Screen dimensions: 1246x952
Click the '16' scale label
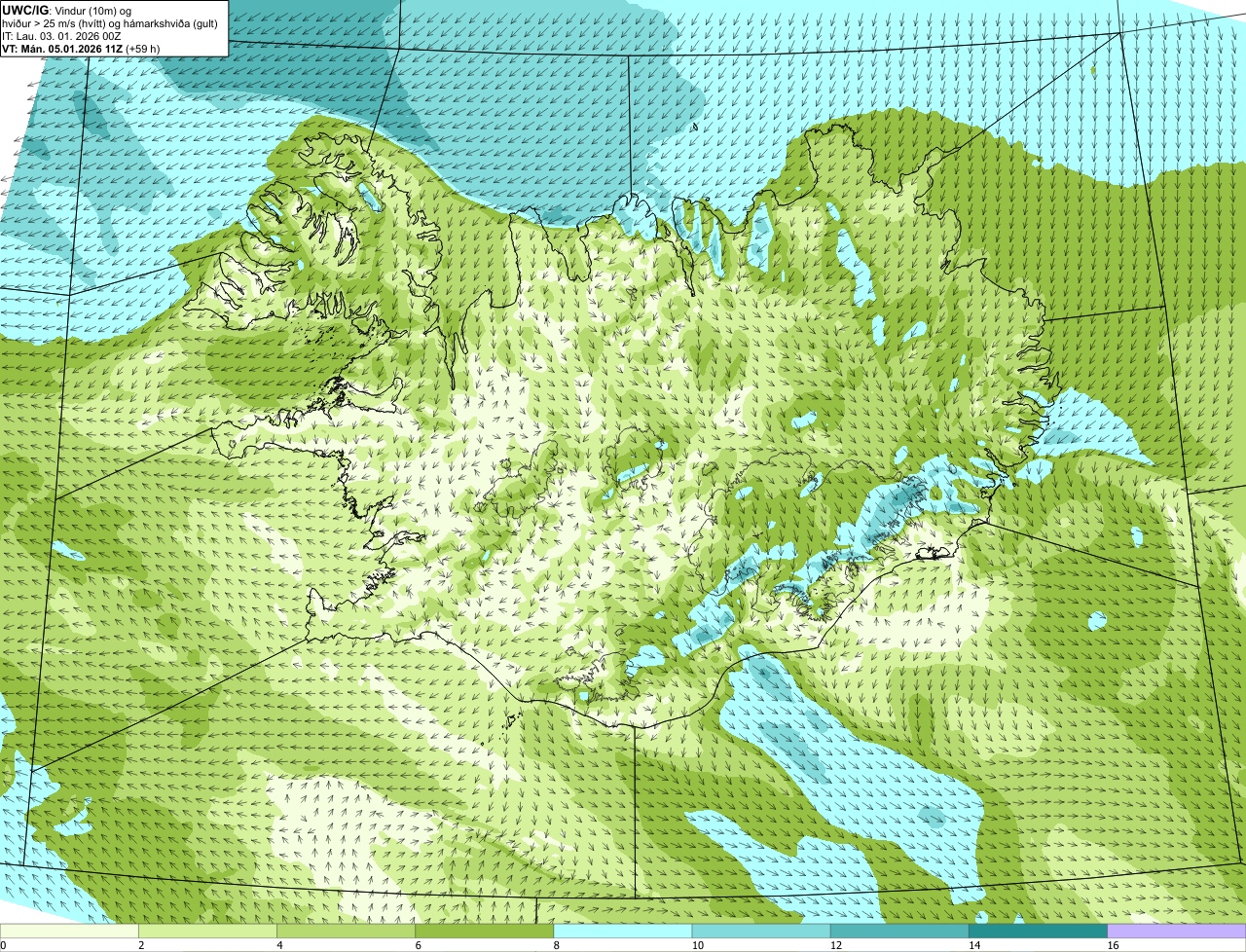pyautogui.click(x=1113, y=945)
